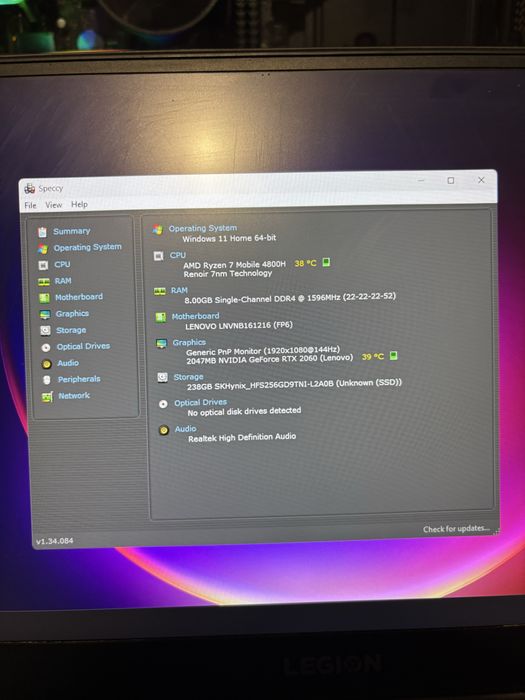Select Storage in the sidebar list
Screen dimensions: 525x700
[x=71, y=330]
